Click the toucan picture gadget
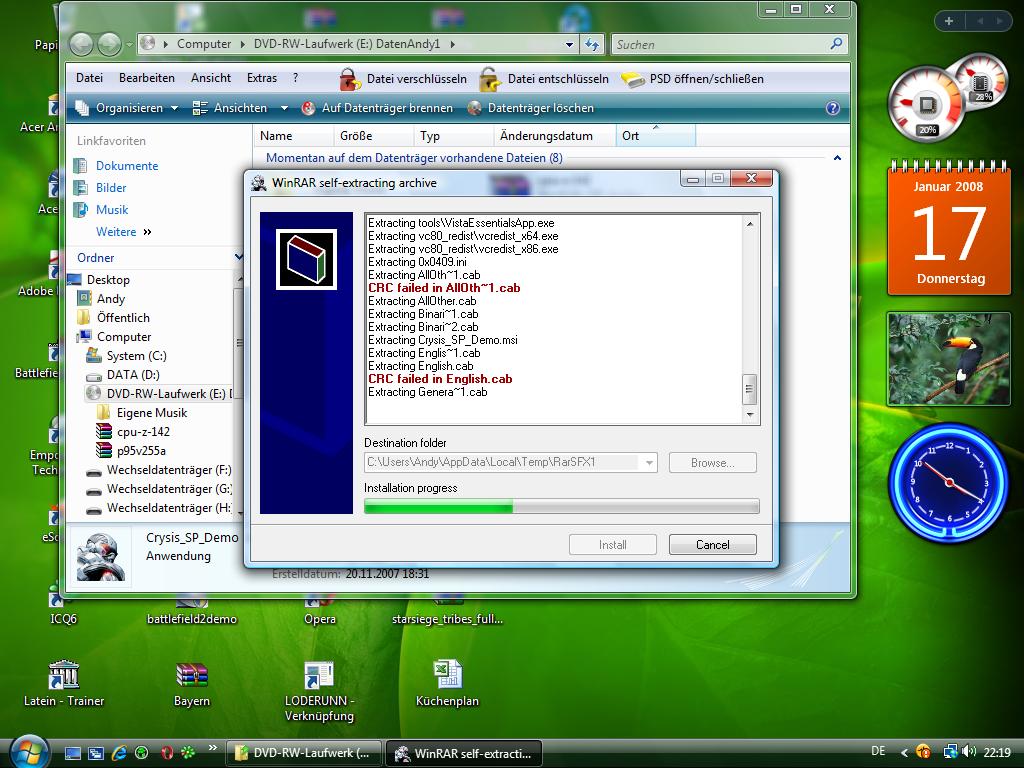This screenshot has width=1024, height=768. pyautogui.click(x=949, y=359)
